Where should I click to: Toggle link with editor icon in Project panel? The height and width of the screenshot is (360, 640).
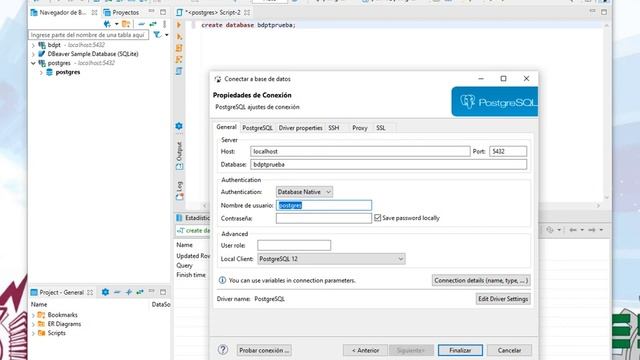tap(140, 292)
